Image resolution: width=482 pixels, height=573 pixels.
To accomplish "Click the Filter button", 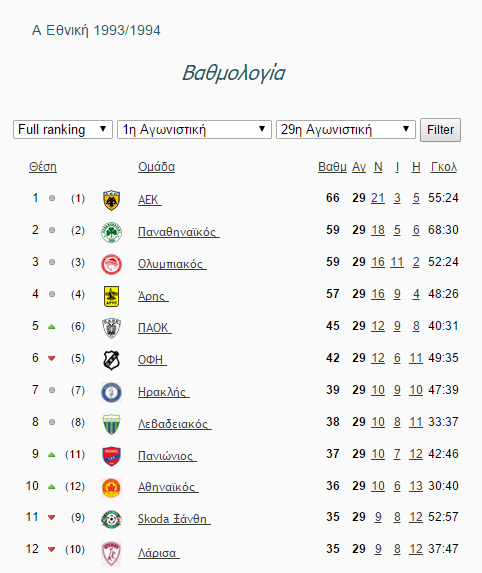I will coord(440,130).
